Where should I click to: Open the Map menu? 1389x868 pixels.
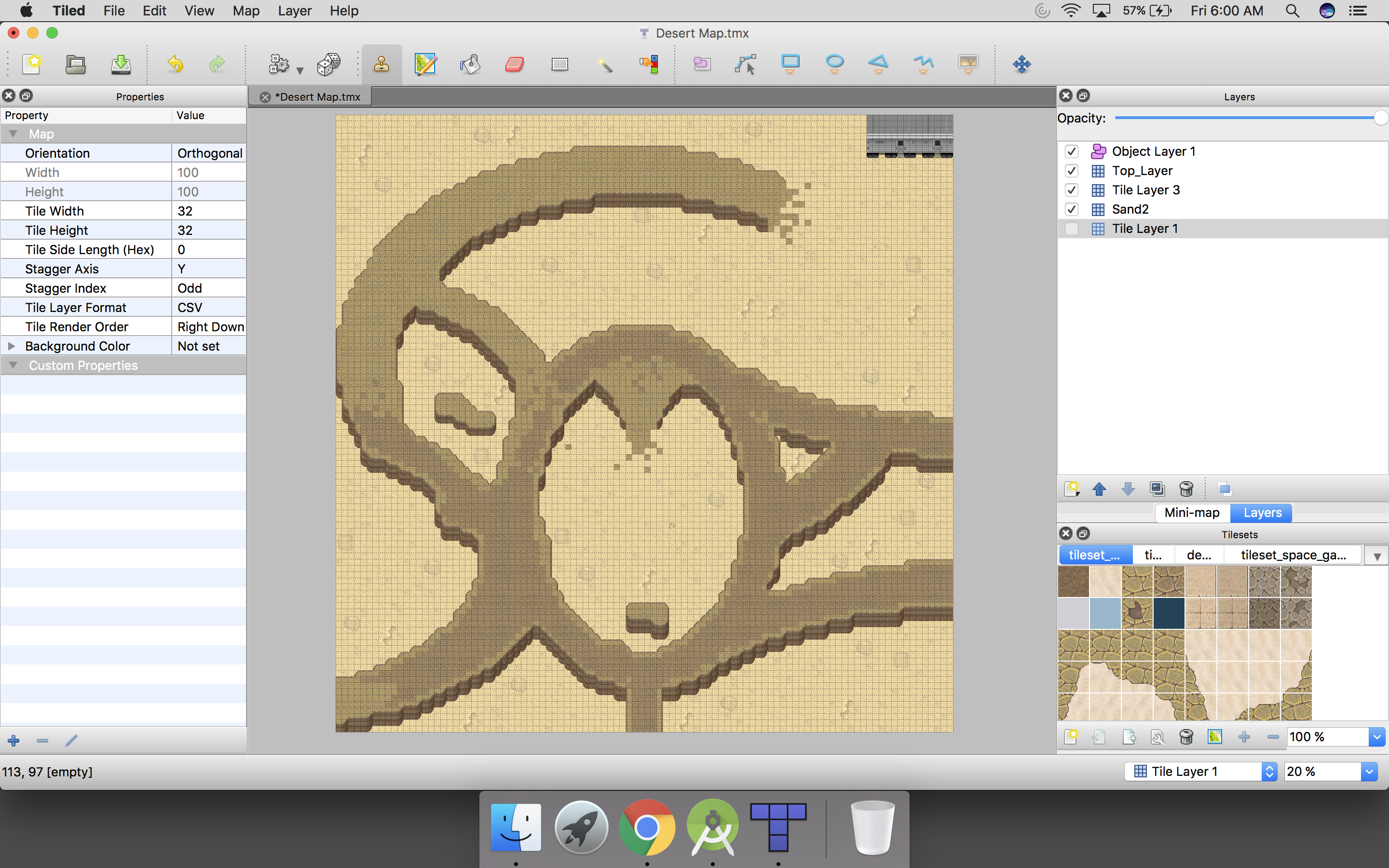[245, 11]
